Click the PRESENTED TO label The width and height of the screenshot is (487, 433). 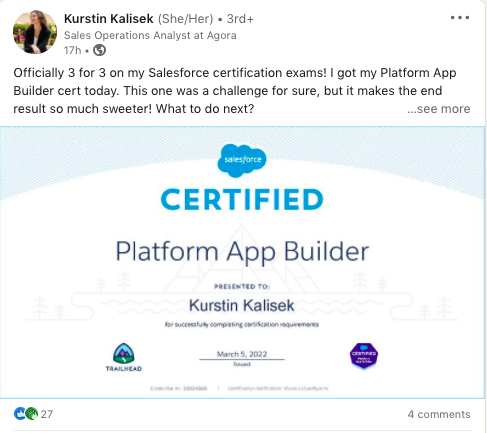pos(242,286)
